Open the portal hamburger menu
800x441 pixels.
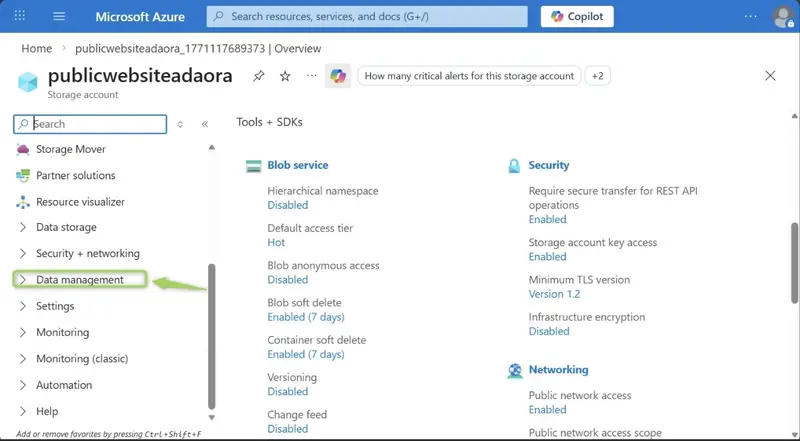click(59, 16)
